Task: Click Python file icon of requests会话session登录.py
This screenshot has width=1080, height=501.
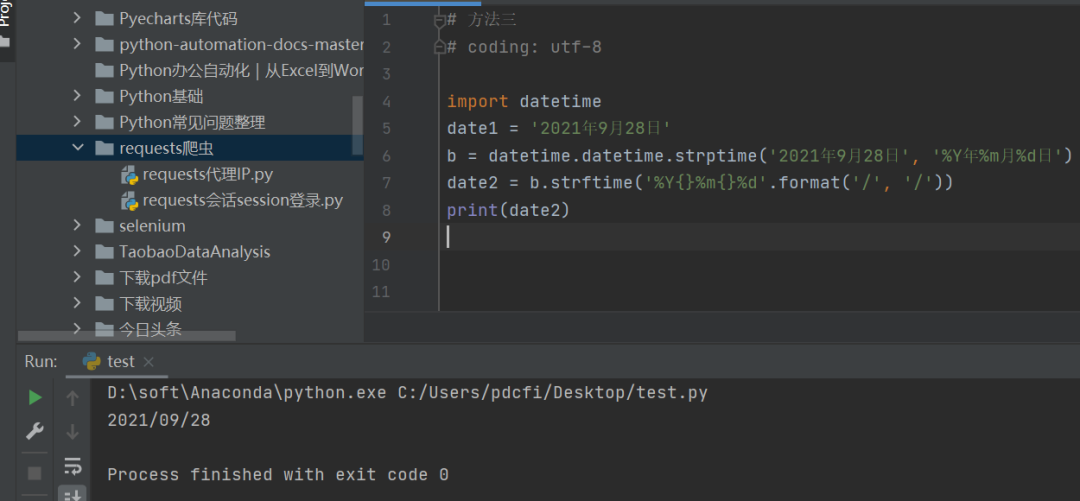Action: pos(129,201)
